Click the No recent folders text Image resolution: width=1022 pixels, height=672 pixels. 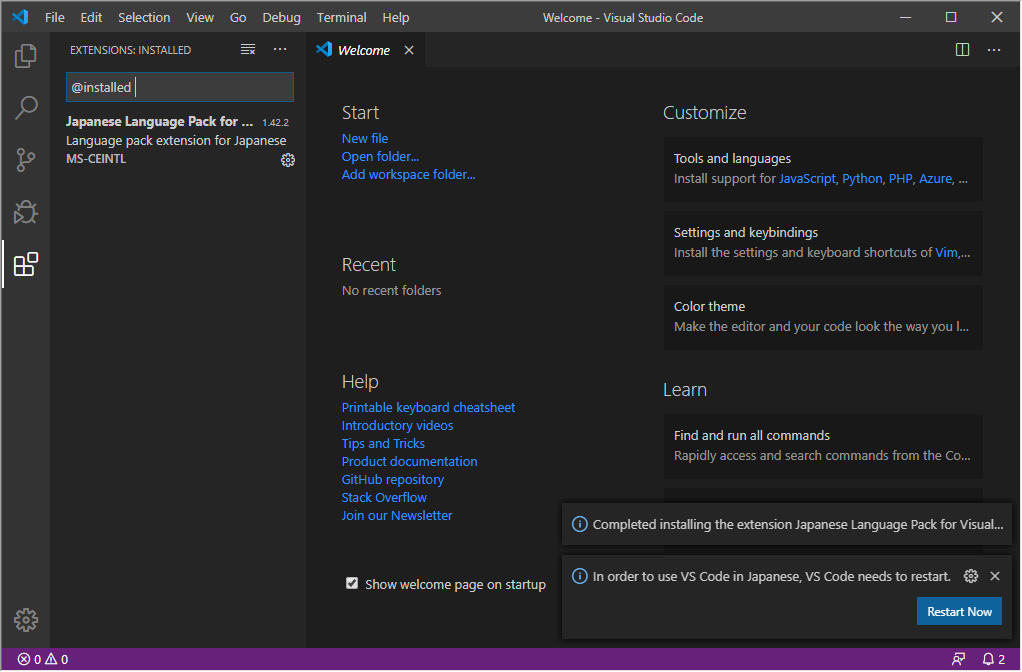pyautogui.click(x=391, y=291)
